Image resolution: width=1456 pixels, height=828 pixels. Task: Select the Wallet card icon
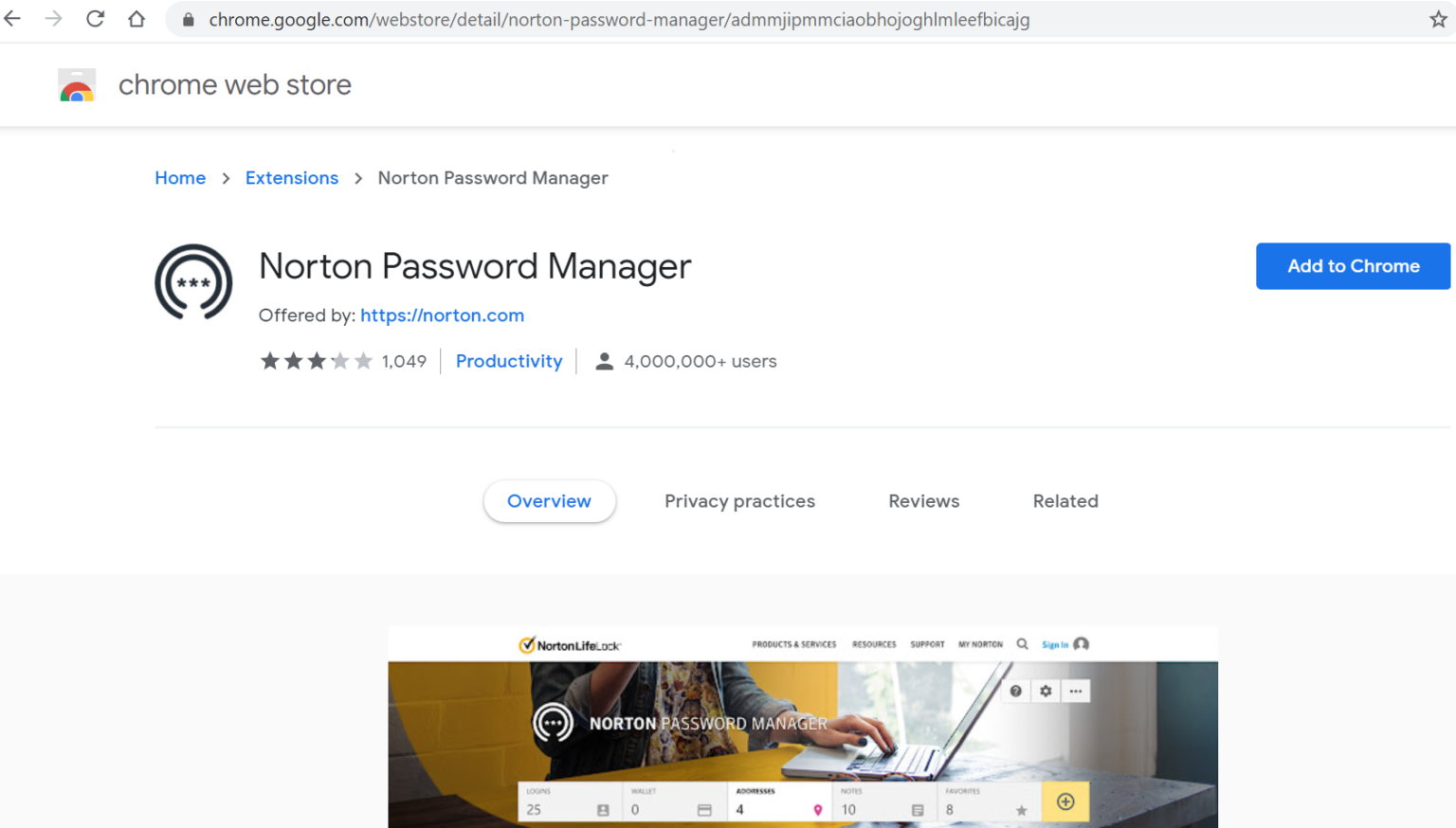(x=705, y=810)
